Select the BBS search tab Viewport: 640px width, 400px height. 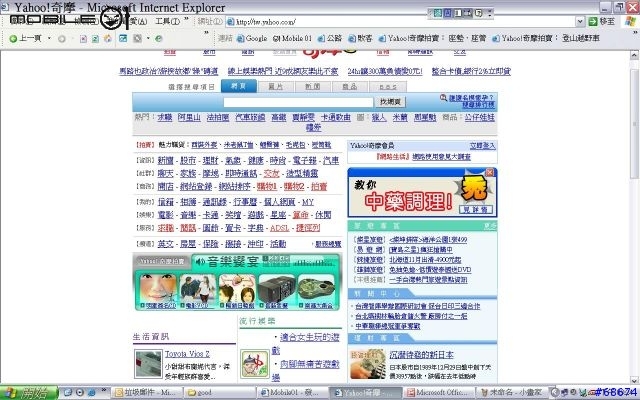388,87
